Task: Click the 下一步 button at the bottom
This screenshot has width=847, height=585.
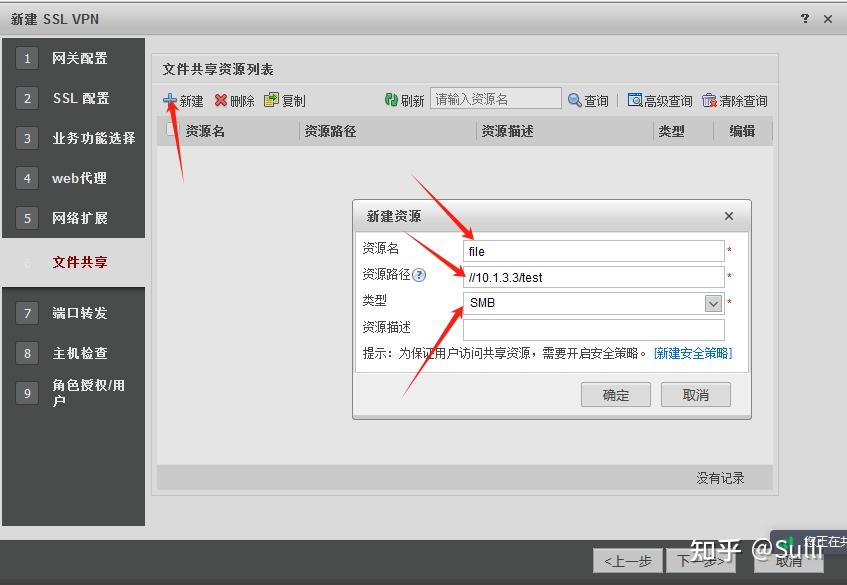Action: click(700, 561)
